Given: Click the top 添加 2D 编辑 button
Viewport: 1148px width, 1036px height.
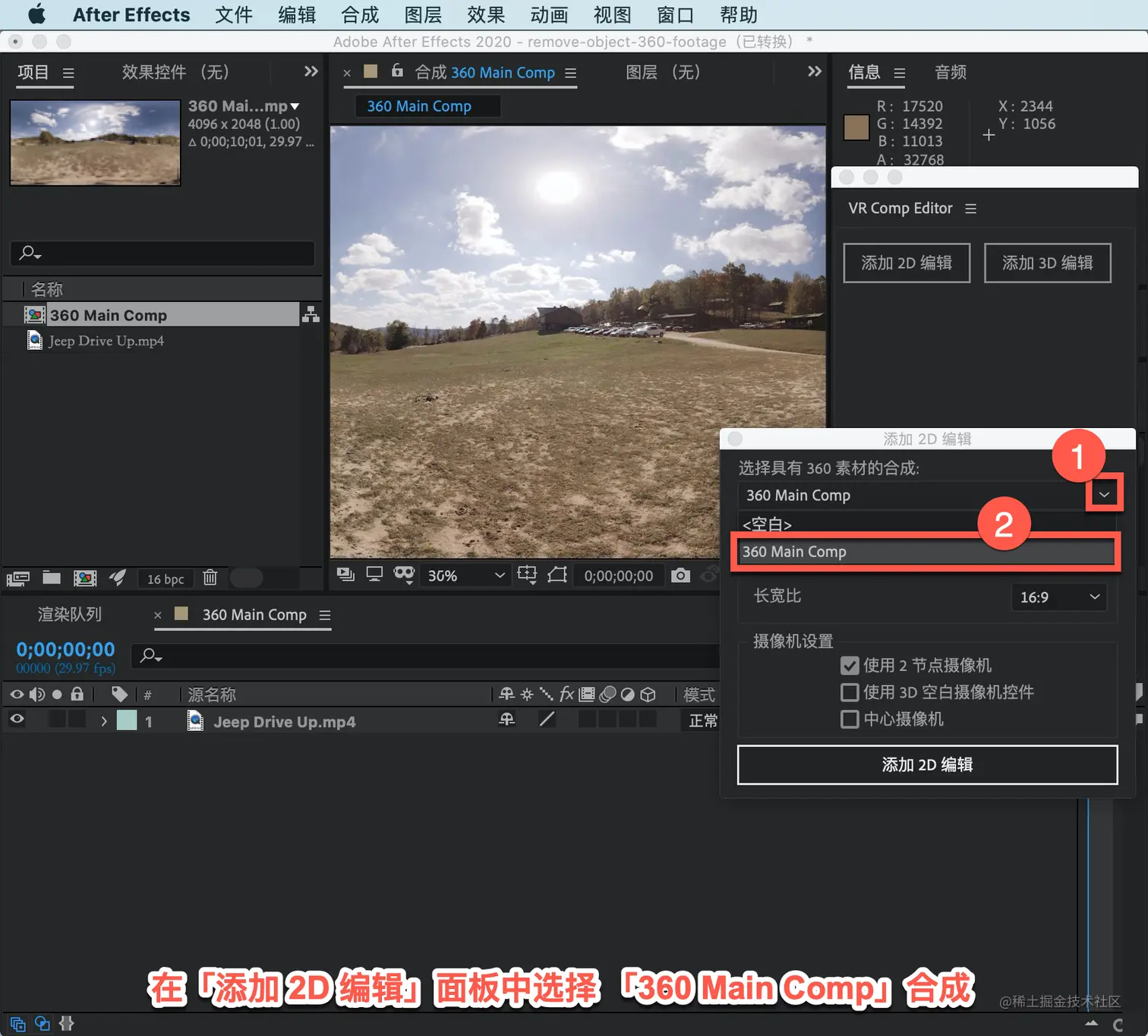Looking at the screenshot, I should (x=907, y=263).
